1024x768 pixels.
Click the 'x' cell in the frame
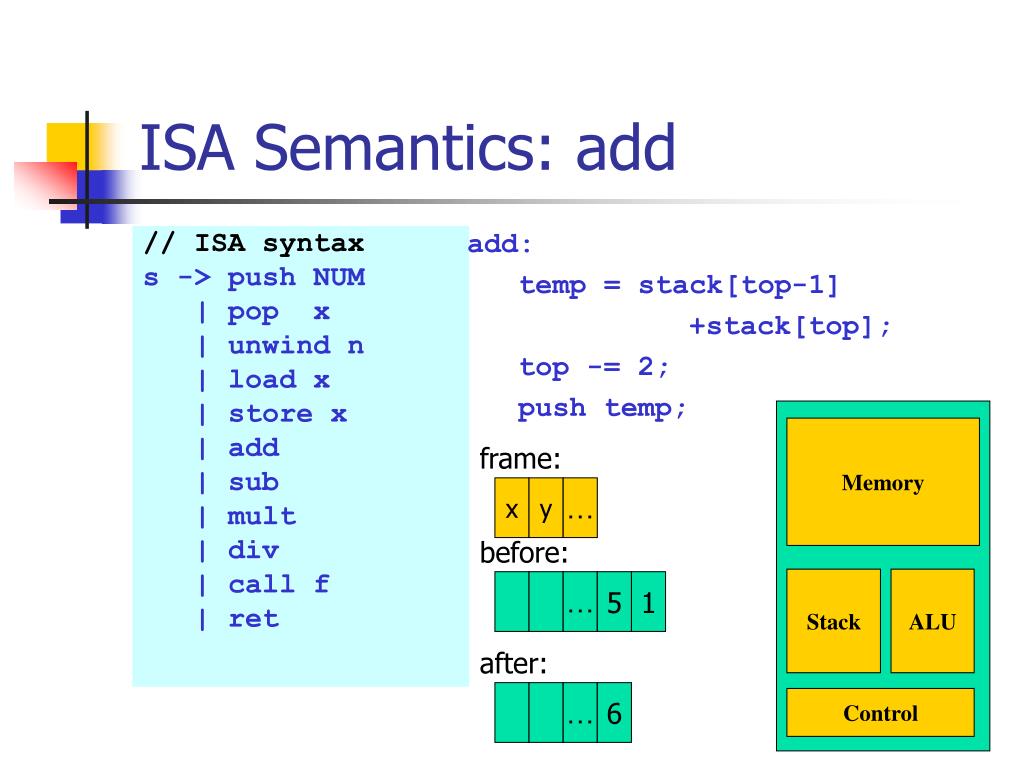click(x=512, y=507)
